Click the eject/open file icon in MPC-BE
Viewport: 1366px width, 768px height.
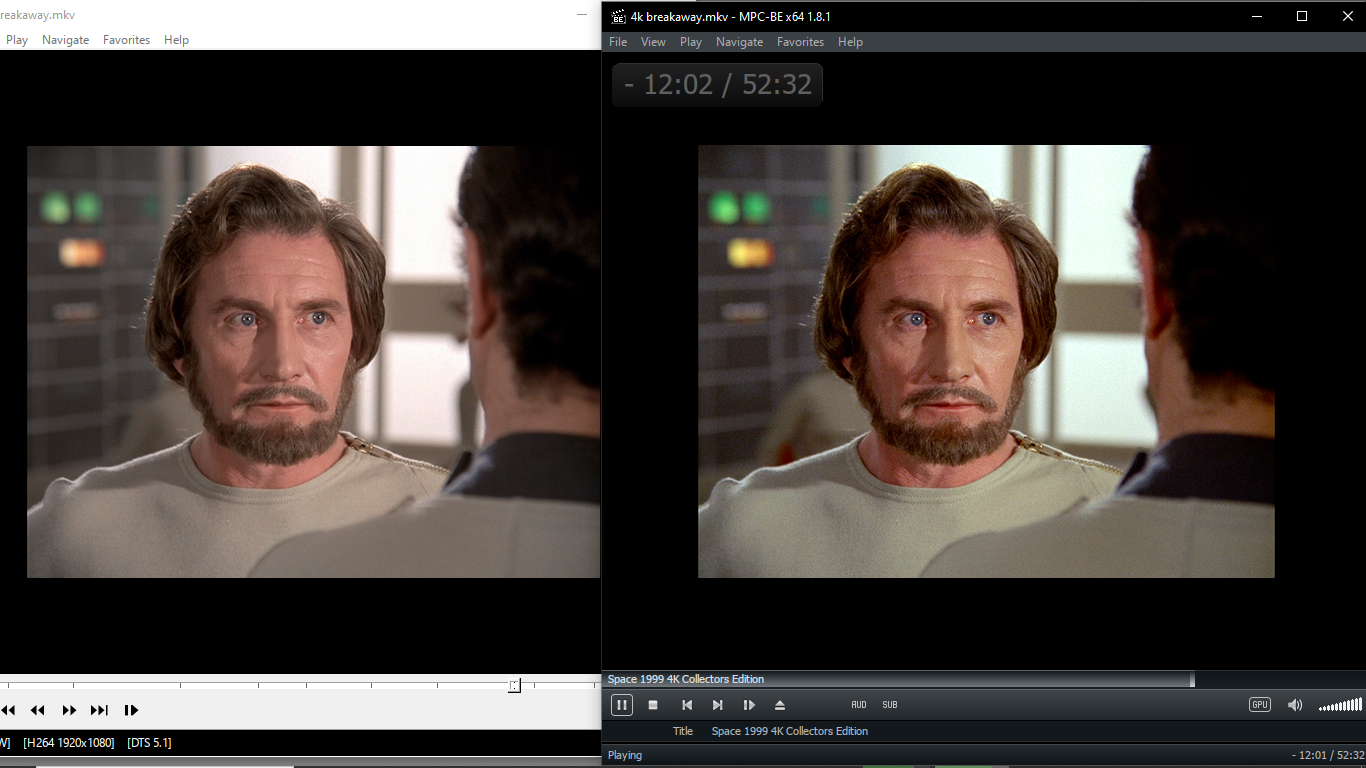coord(780,705)
